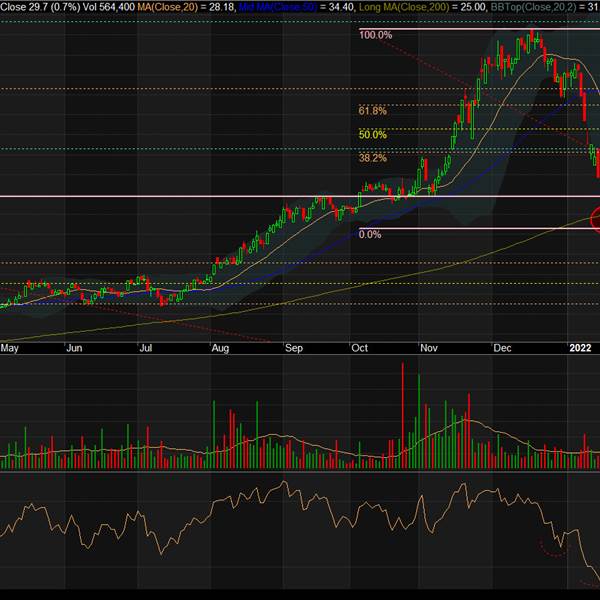Click the 'Jun' date axis label
The width and height of the screenshot is (600, 600).
point(74,348)
